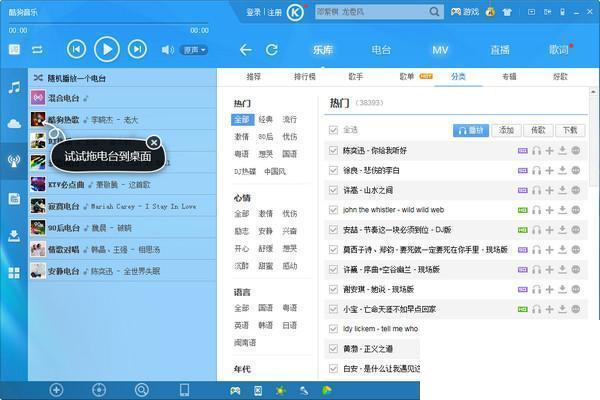Open the music note sidebar icon
The width and height of the screenshot is (600, 400).
point(14,88)
